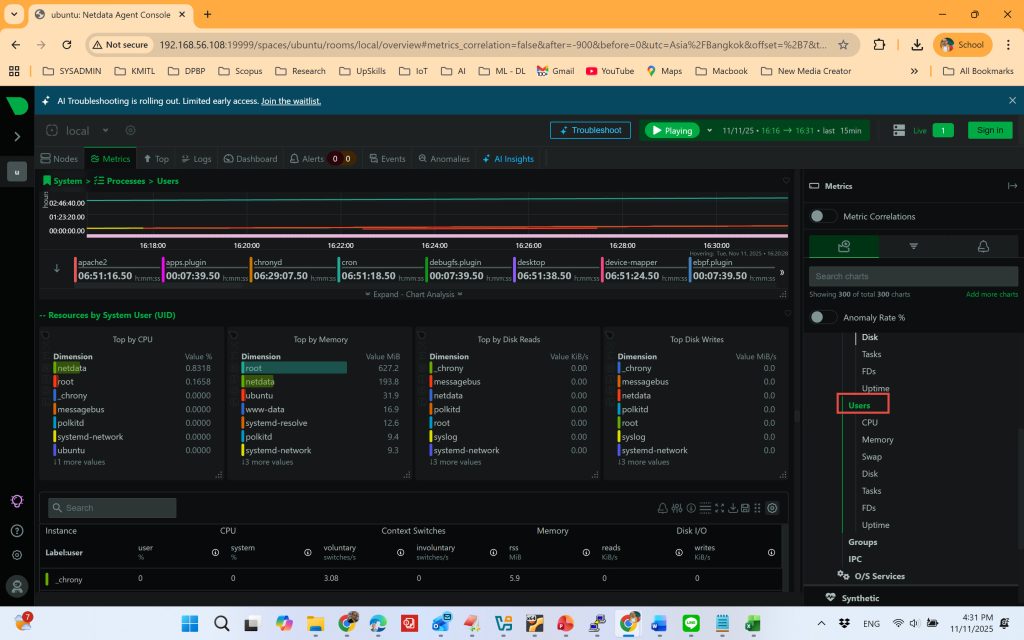Select Memory under Users in metrics tree
1024x640 pixels.
coord(877,439)
